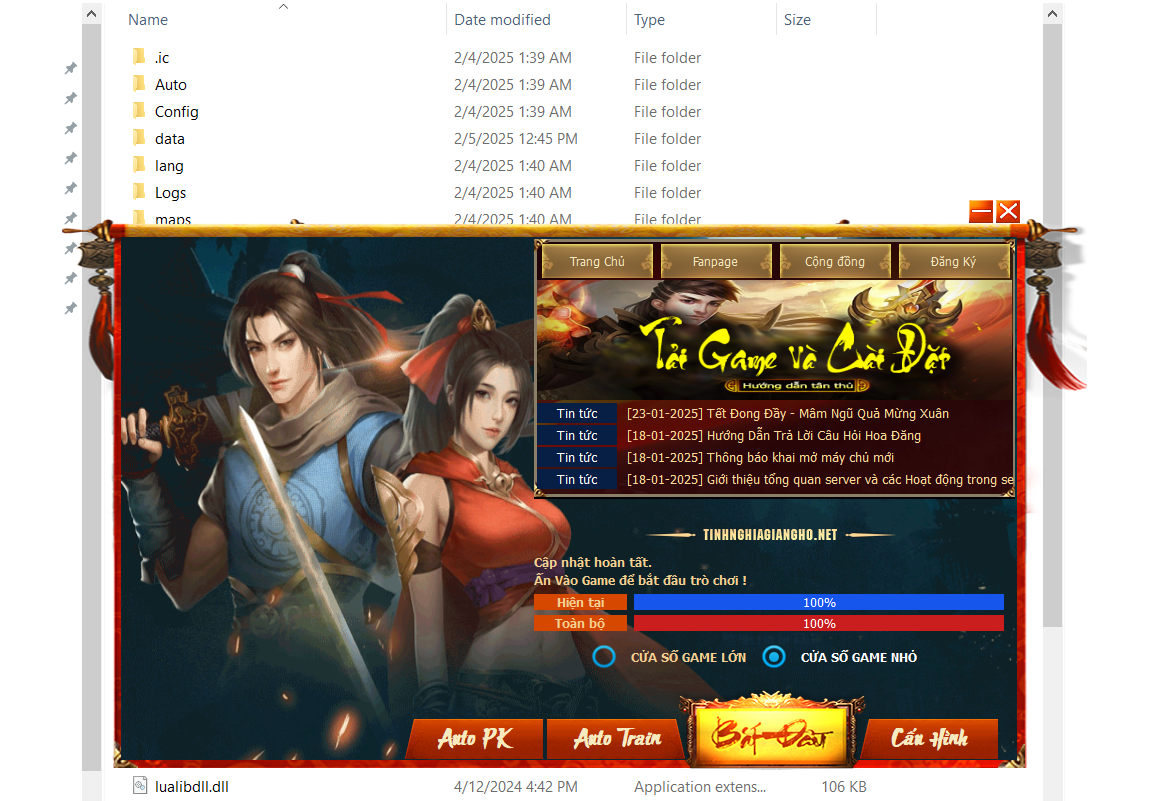This screenshot has width=1164, height=801.
Task: Click the Auto PK button
Action: [475, 739]
